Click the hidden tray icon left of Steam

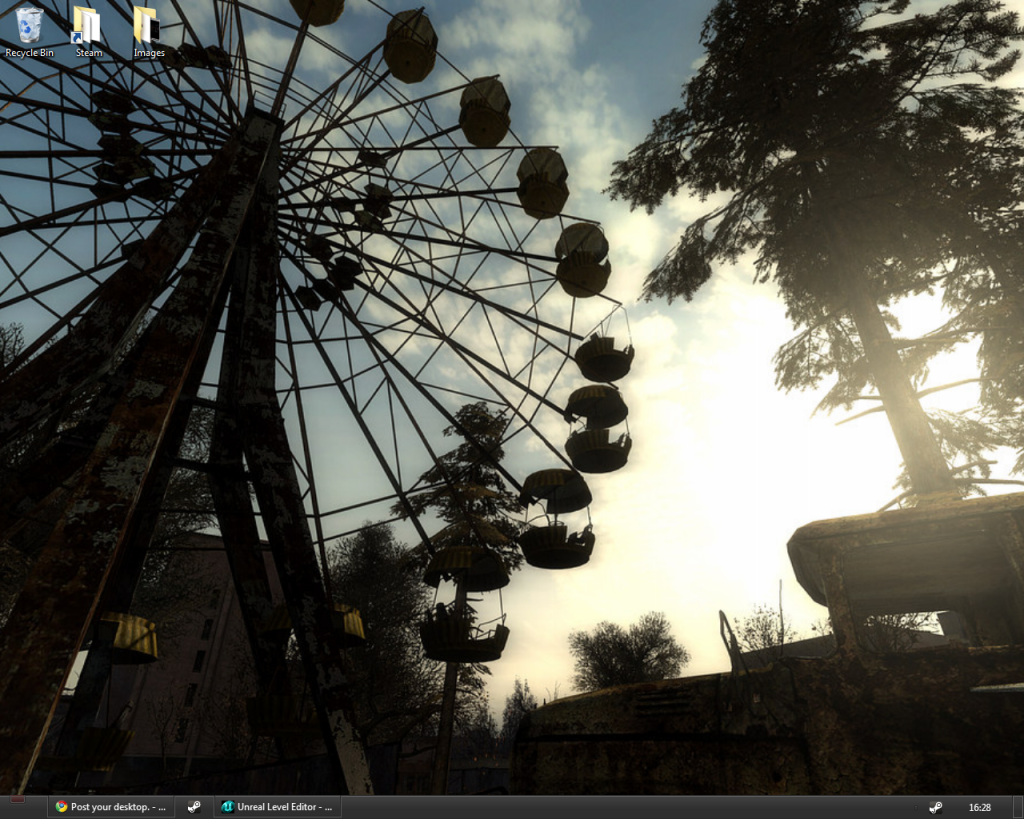tap(915, 807)
